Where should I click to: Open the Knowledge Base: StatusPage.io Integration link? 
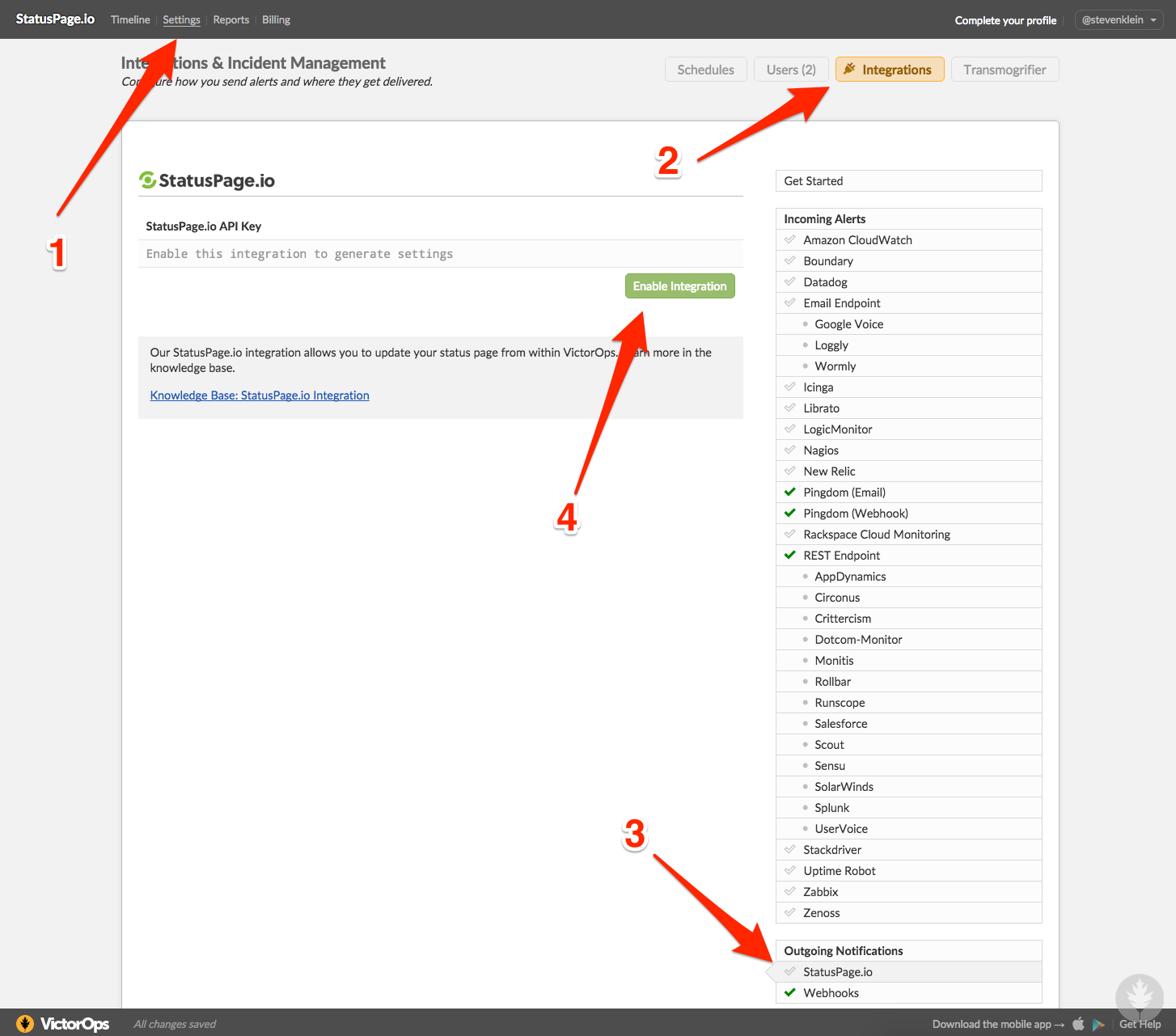click(x=260, y=395)
